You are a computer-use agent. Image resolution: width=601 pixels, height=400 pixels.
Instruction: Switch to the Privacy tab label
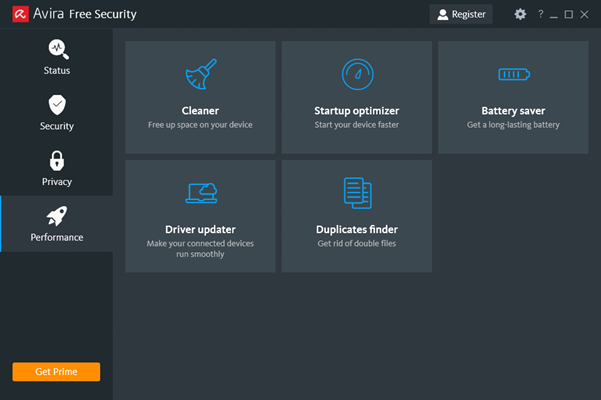[x=57, y=182]
